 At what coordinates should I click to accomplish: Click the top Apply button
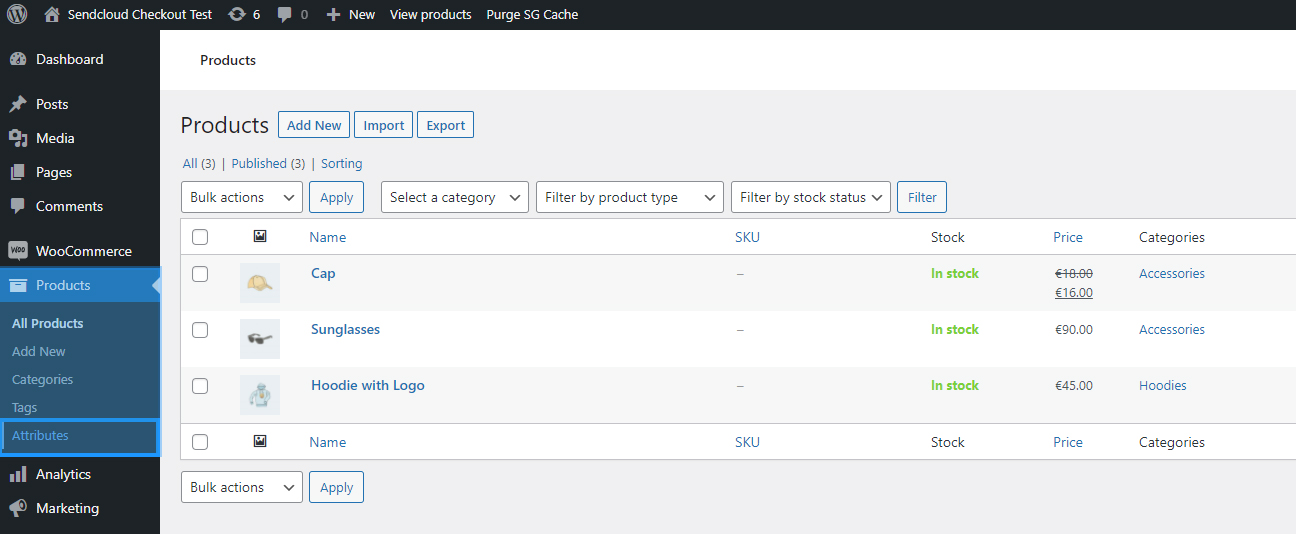[x=337, y=197]
